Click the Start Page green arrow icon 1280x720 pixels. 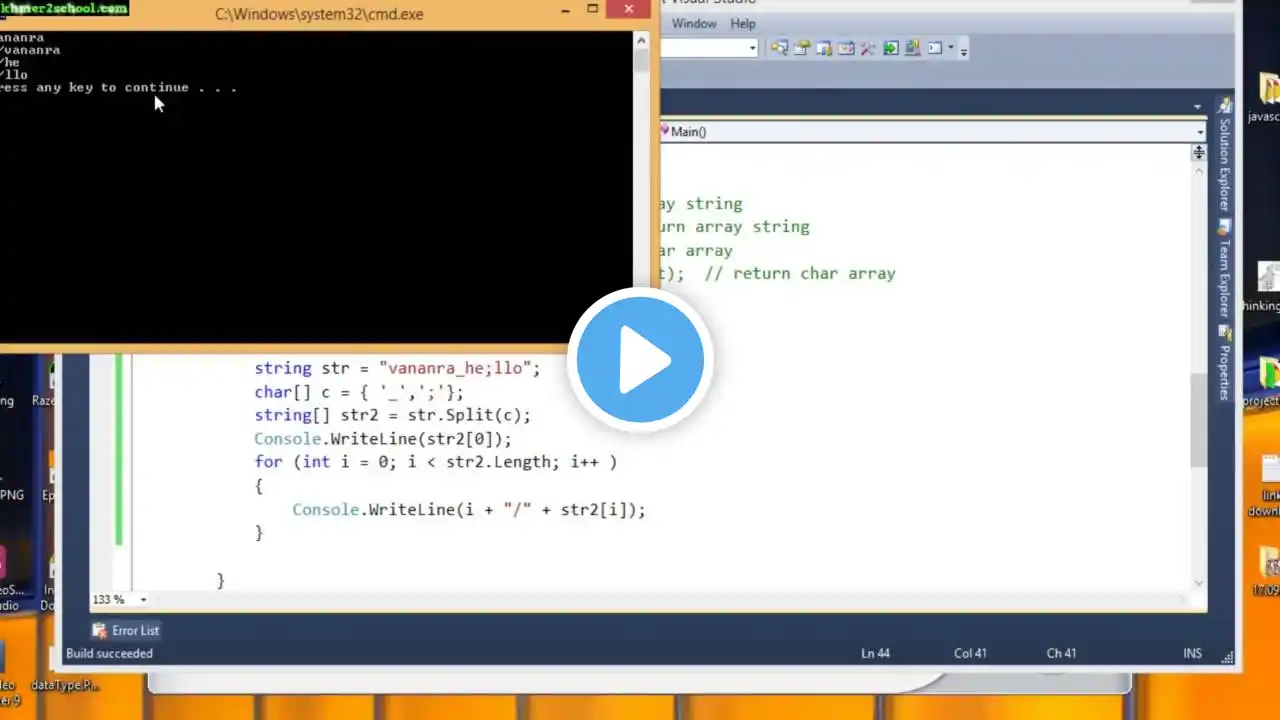coord(890,48)
